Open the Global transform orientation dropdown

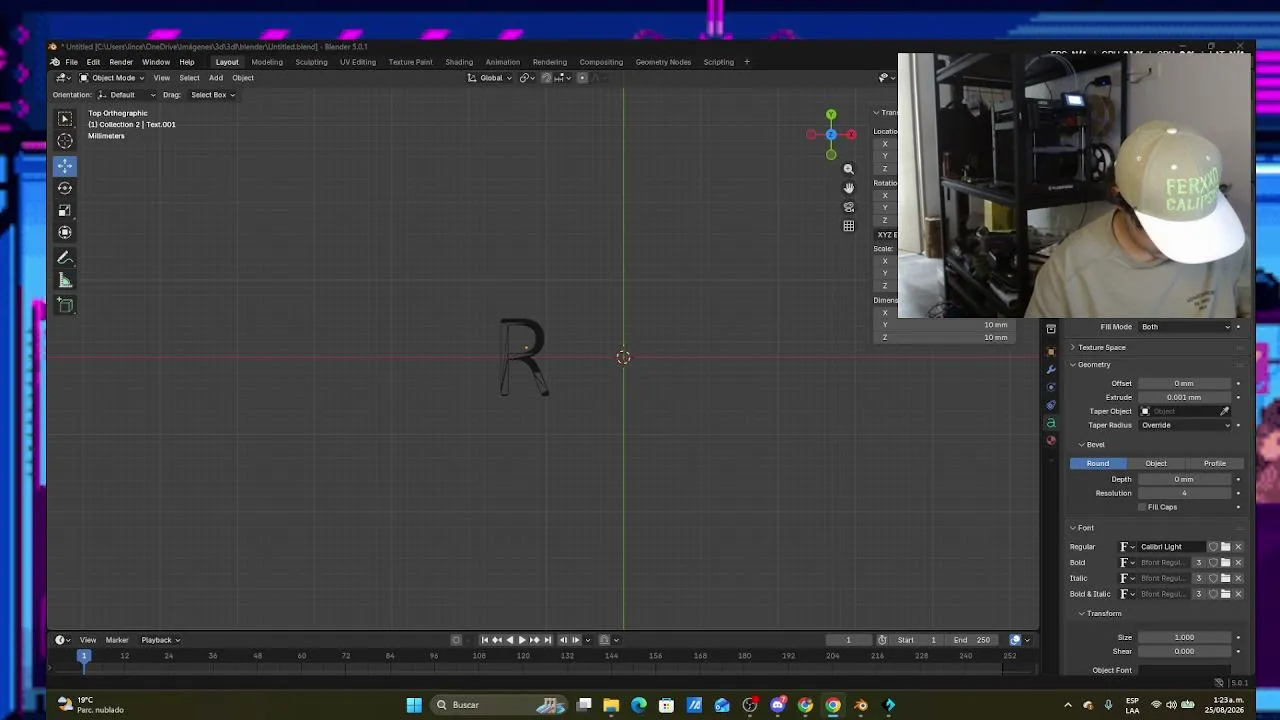tap(490, 78)
